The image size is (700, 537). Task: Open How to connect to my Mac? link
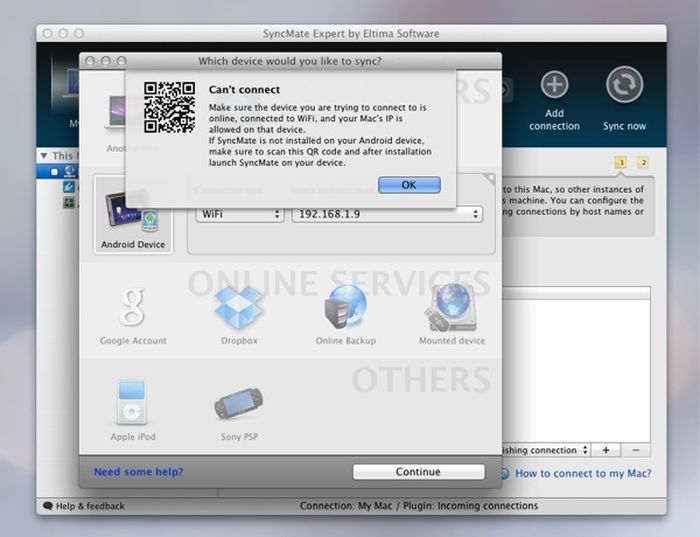[583, 473]
